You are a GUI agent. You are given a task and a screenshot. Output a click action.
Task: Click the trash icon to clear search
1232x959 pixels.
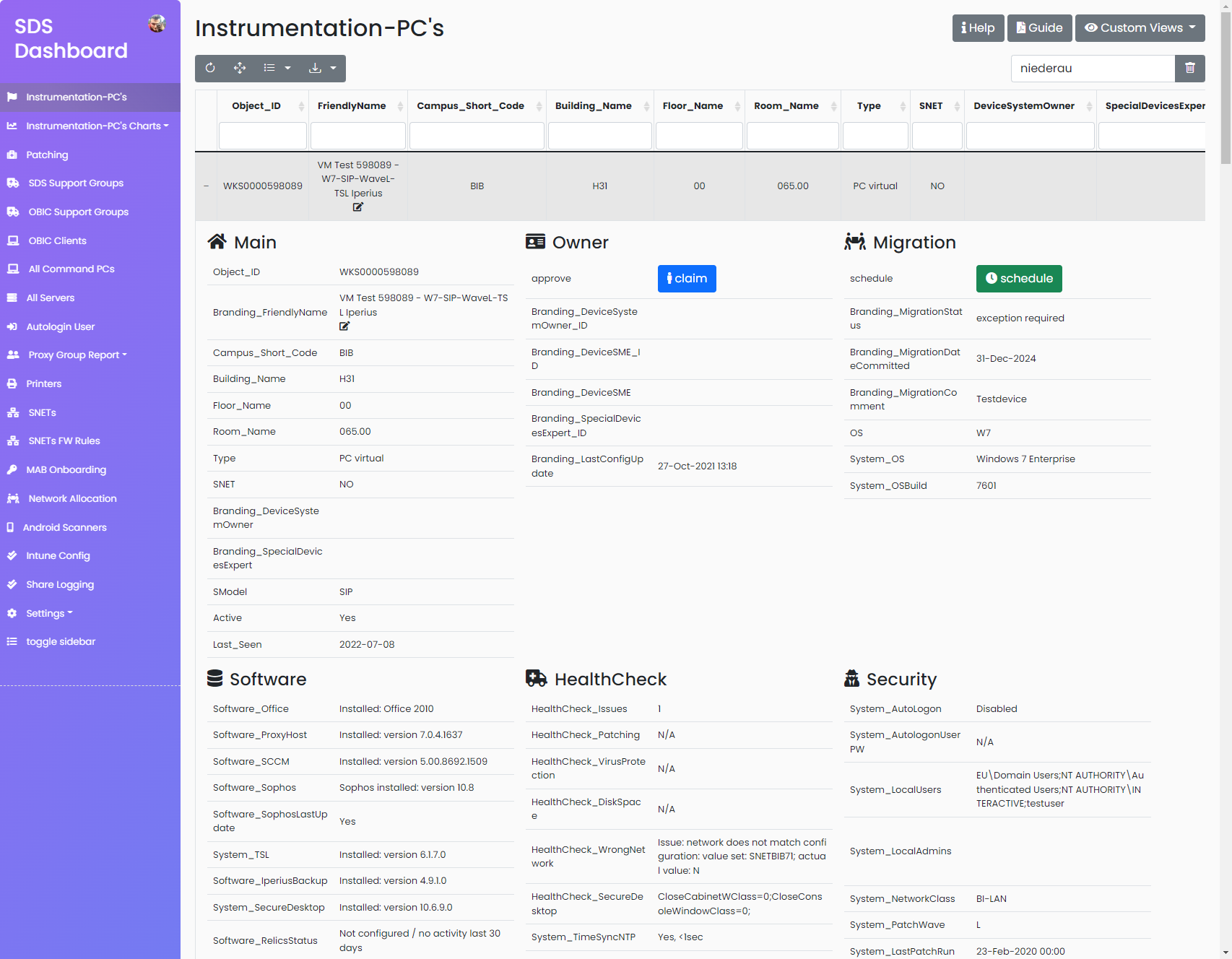point(1190,68)
